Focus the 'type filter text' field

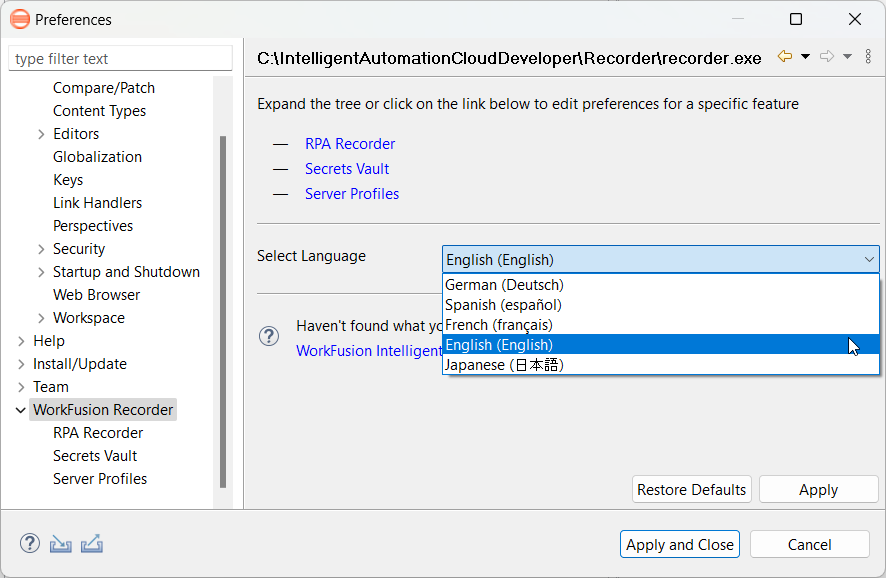tap(120, 59)
